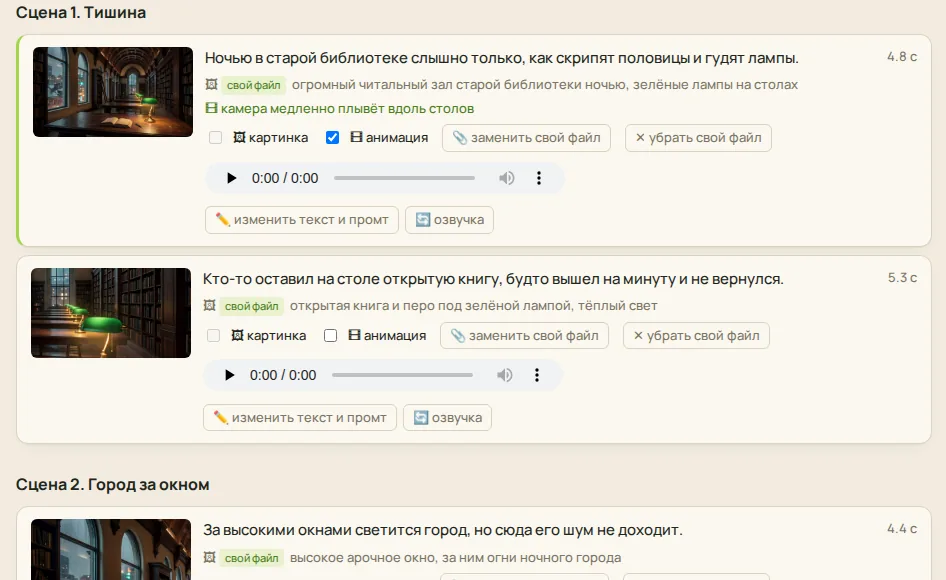Open green lamp thumbnail in second card
Image resolution: width=946 pixels, height=580 pixels.
tap(111, 313)
